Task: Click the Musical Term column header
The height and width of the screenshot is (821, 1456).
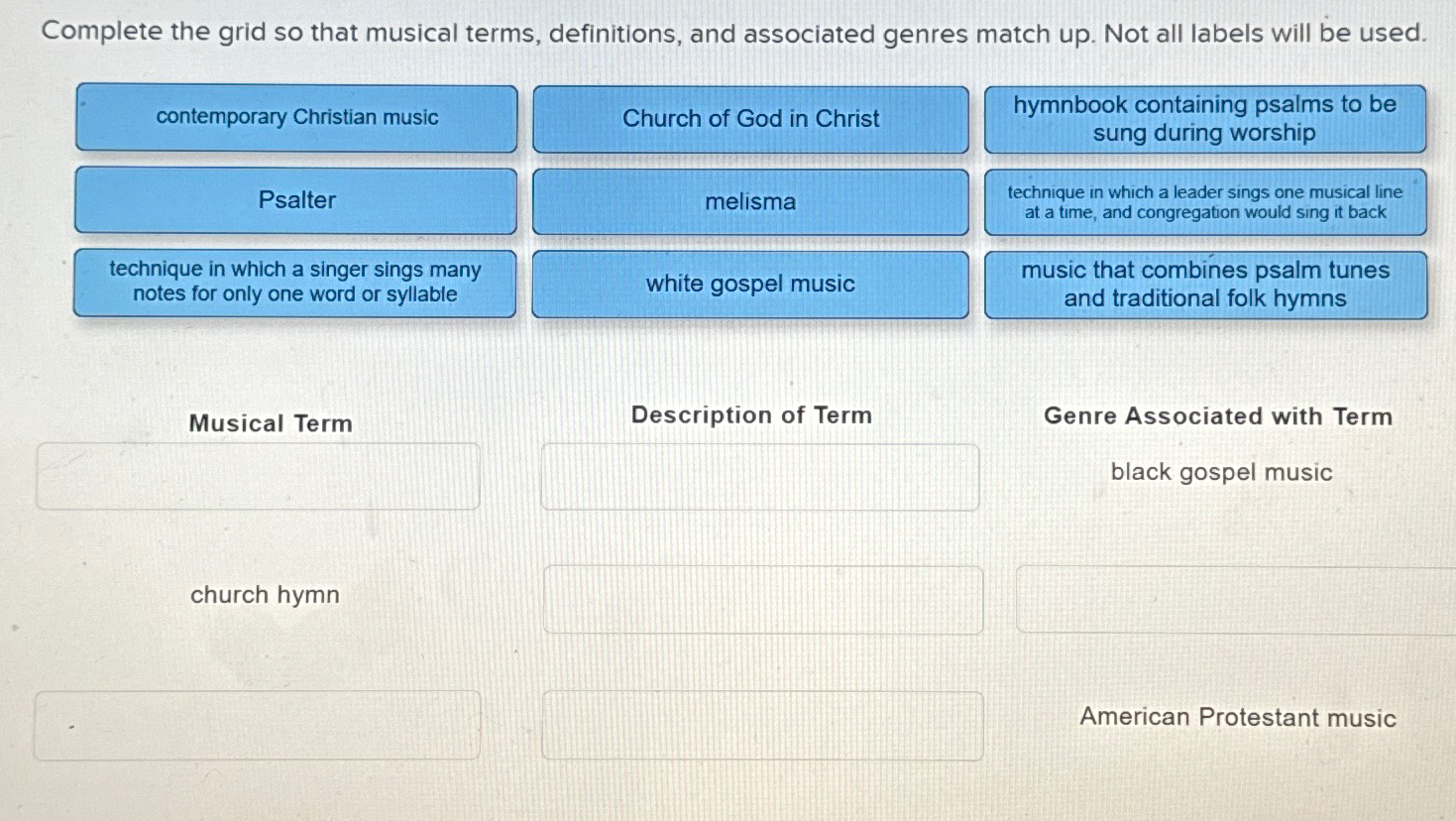Action: pyautogui.click(x=270, y=423)
